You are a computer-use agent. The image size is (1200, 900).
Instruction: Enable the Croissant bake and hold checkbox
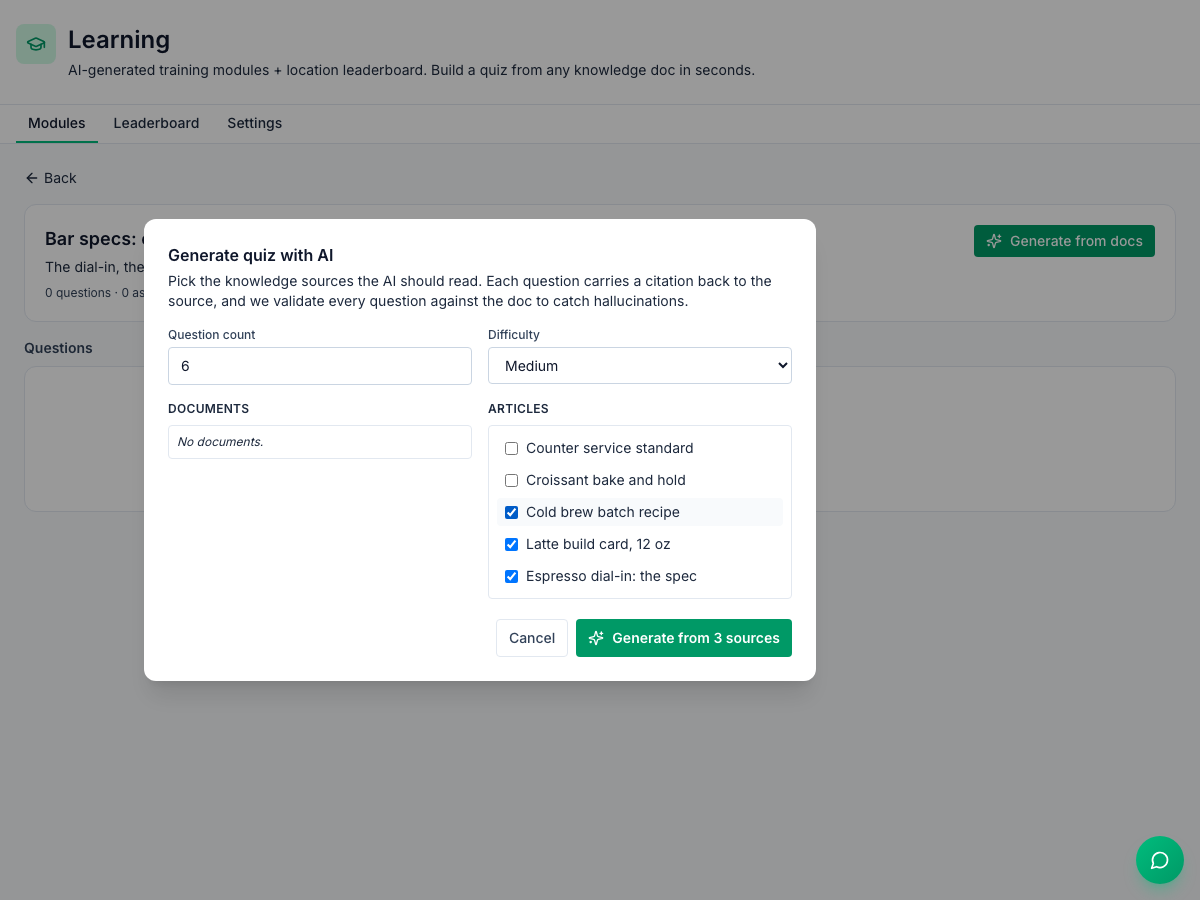click(512, 480)
